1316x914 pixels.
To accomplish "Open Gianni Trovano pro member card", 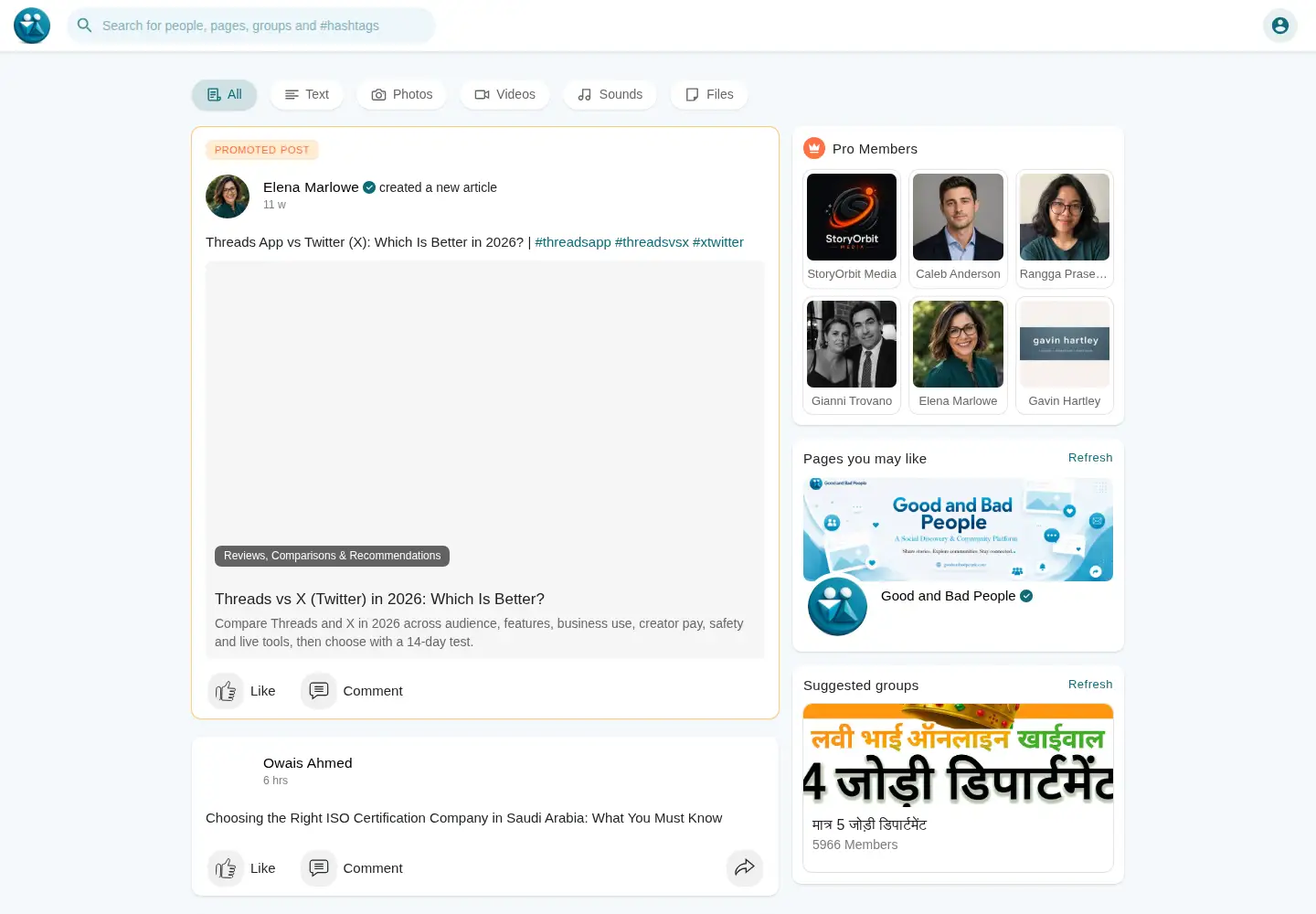I will (852, 356).
